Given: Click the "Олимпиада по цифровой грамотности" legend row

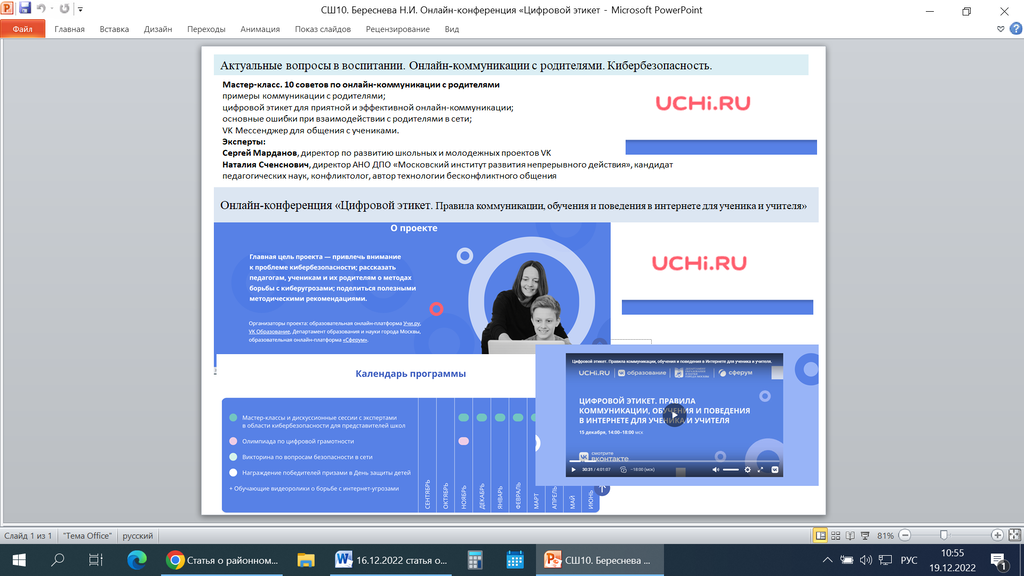Looking at the screenshot, I should [x=291, y=441].
